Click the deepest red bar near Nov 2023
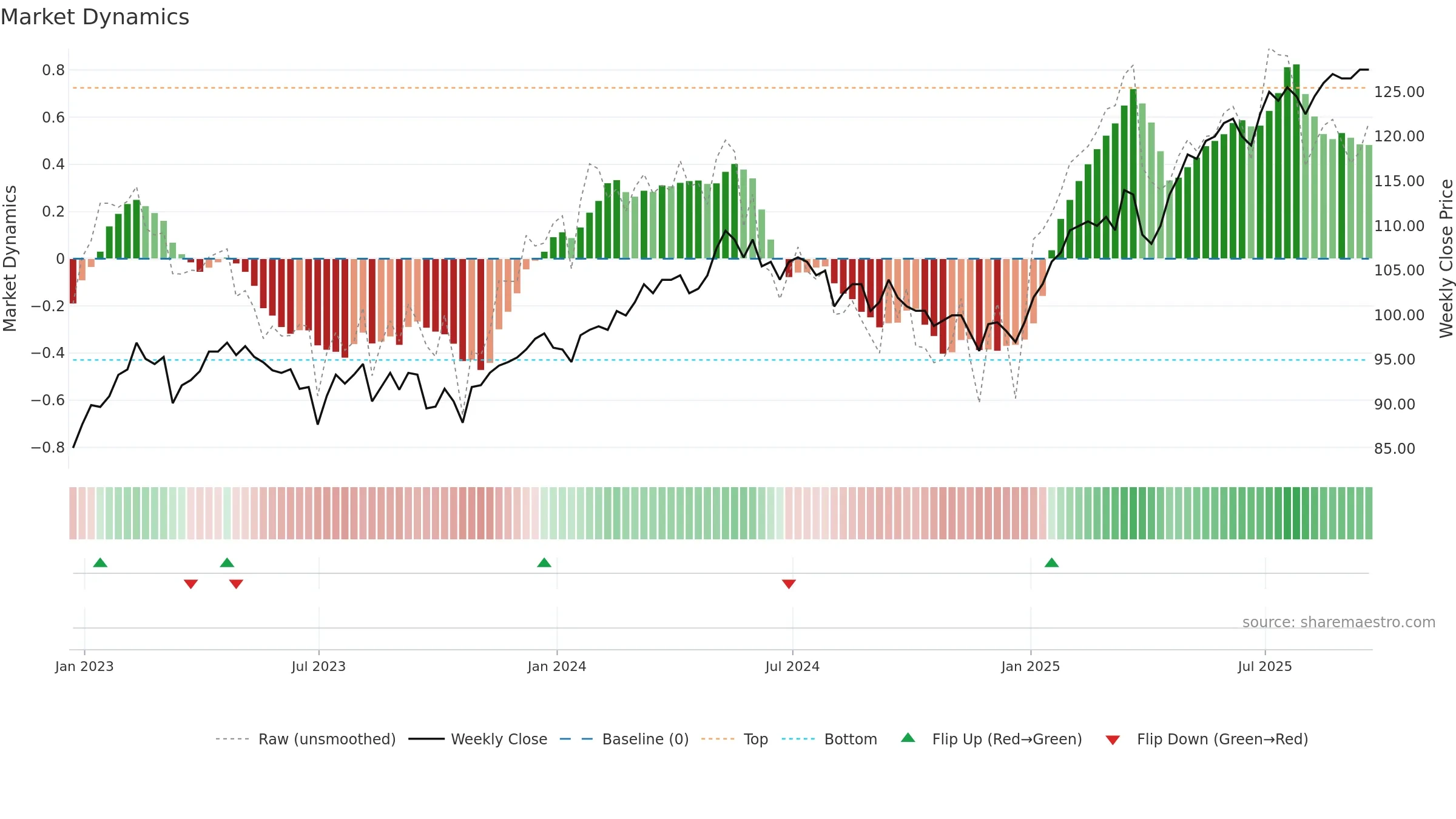Image resolution: width=1456 pixels, height=819 pixels. [480, 314]
